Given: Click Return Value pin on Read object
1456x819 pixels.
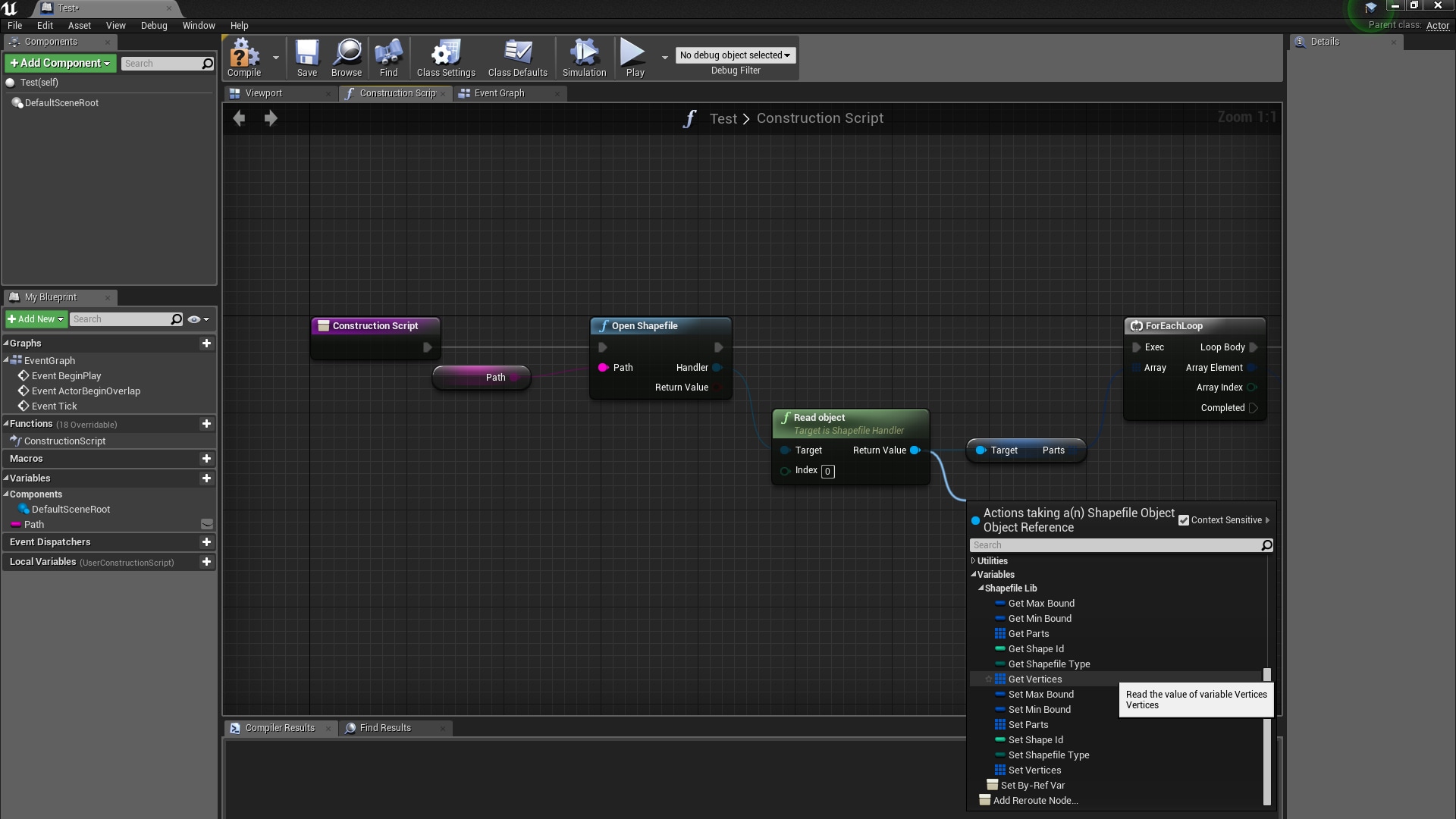Looking at the screenshot, I should [915, 450].
